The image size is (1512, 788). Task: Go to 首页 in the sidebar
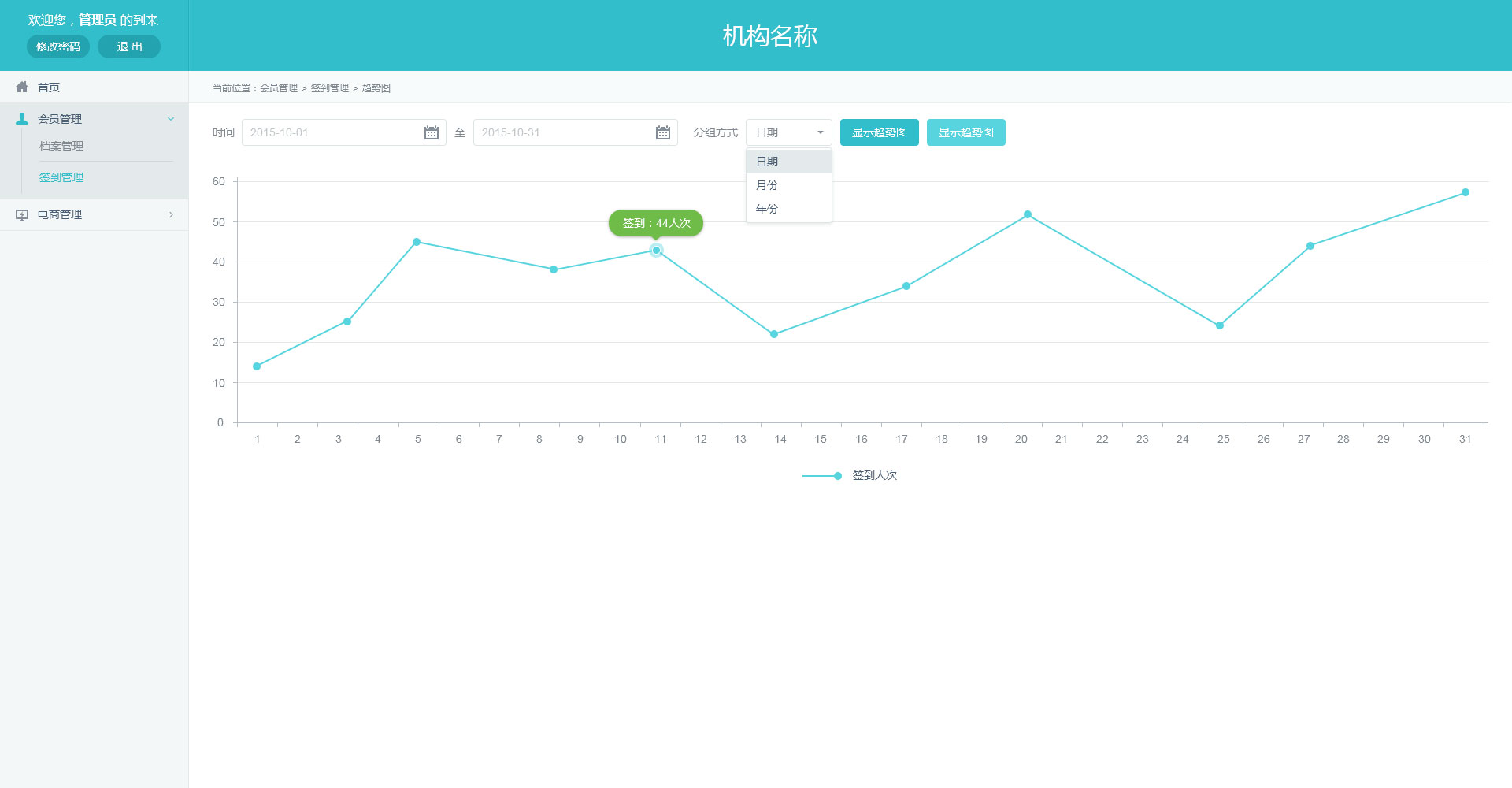[49, 87]
